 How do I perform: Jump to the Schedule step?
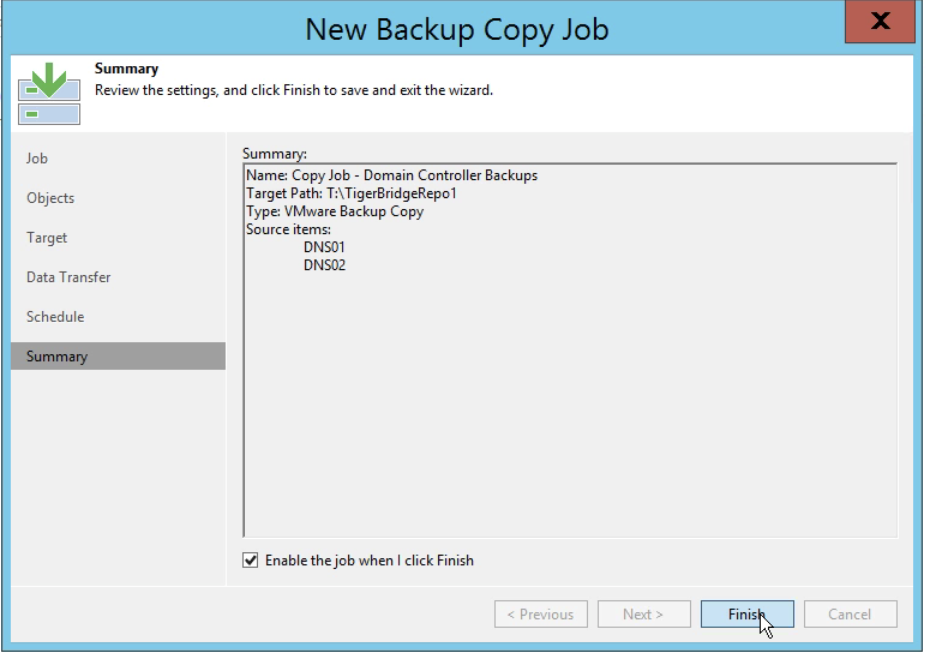55,317
